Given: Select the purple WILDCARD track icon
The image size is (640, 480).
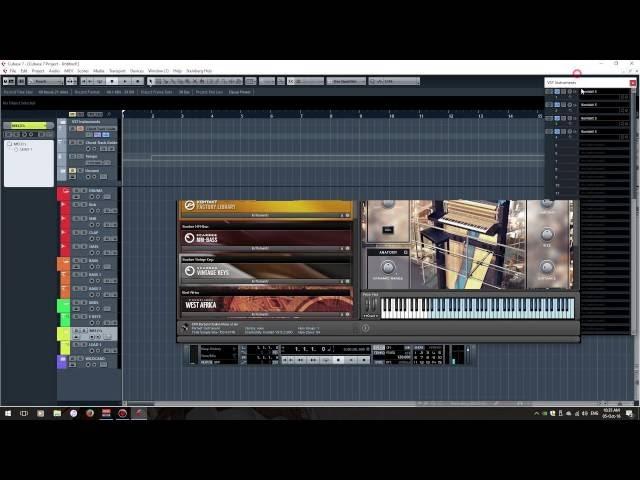Looking at the screenshot, I should click(62, 360).
